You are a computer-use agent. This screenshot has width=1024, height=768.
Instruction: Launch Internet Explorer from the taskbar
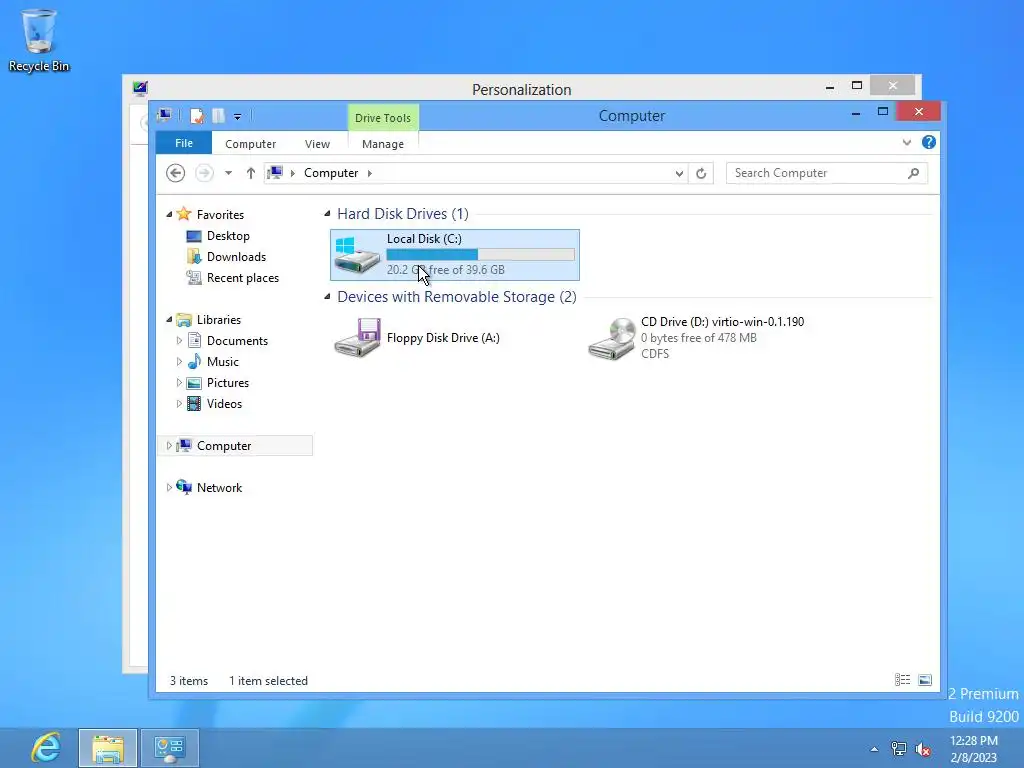click(x=46, y=747)
